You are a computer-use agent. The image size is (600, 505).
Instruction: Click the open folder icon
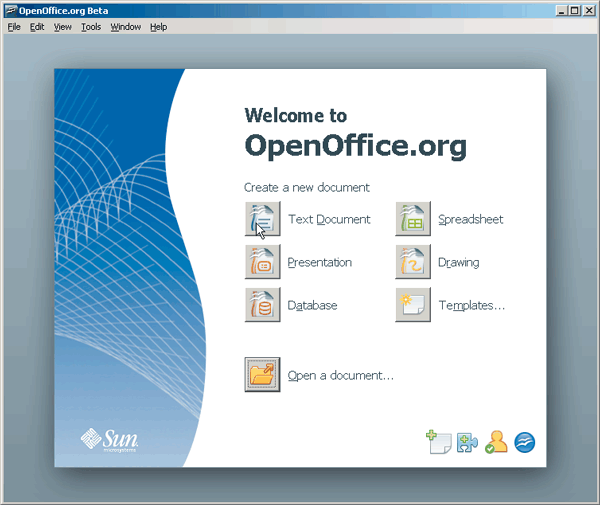[x=262, y=375]
